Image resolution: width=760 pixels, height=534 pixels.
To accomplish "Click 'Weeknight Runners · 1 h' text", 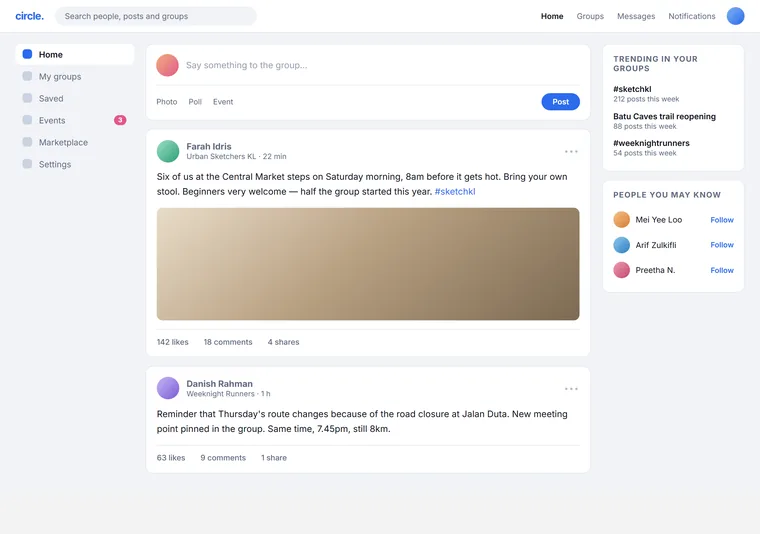I will point(228,393).
